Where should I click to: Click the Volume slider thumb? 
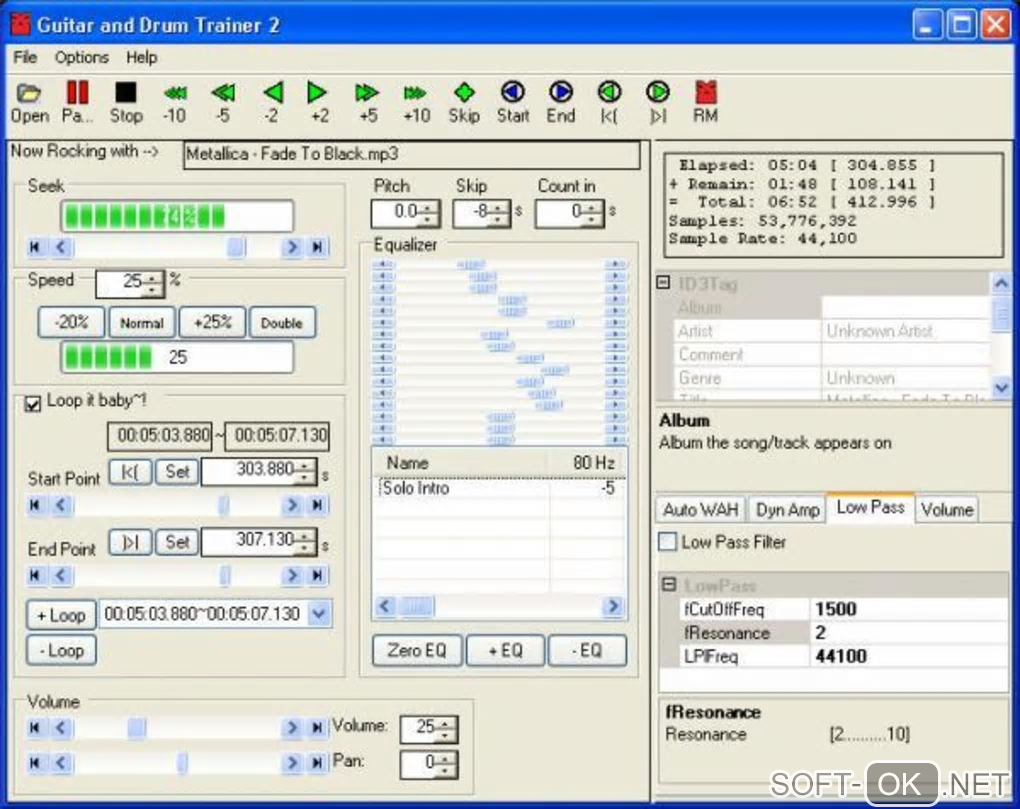click(x=137, y=728)
